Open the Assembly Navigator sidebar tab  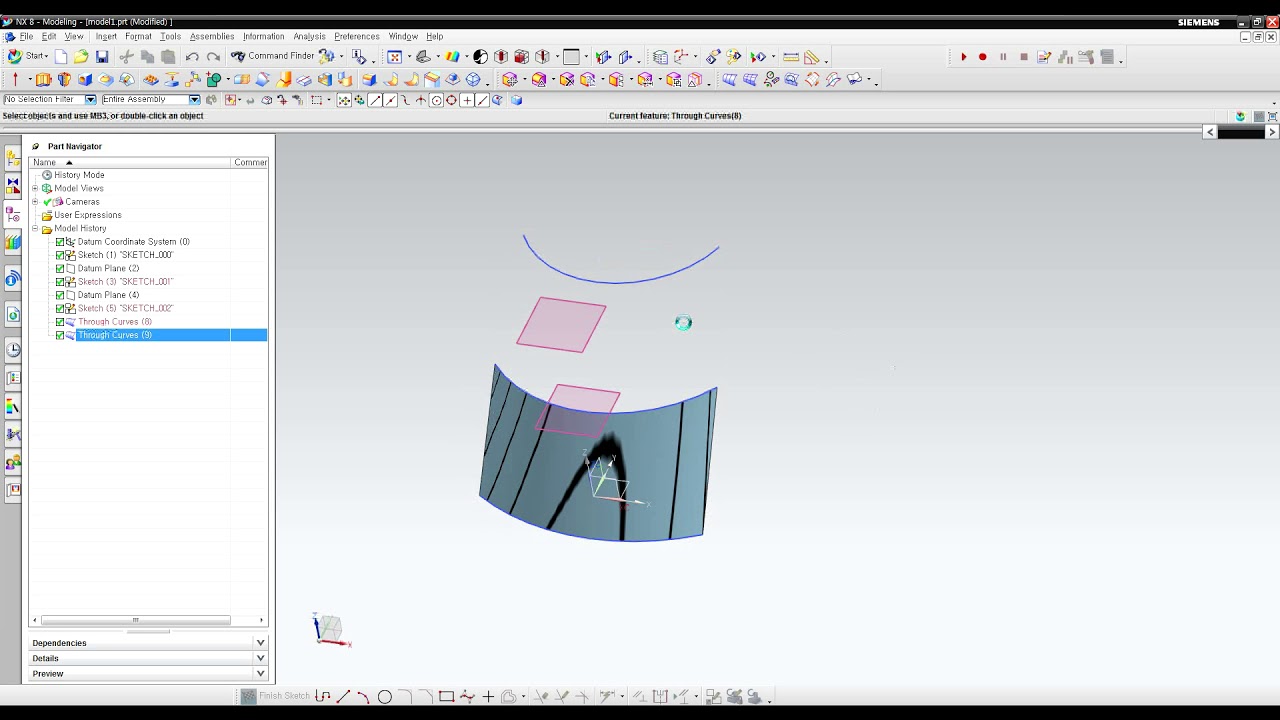click(13, 157)
